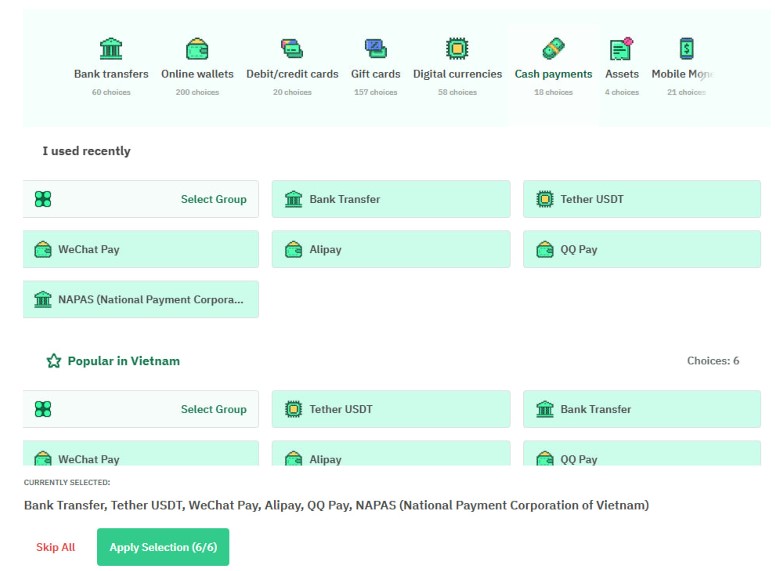Select QQ Pay under Popular in Vietnam
The height and width of the screenshot is (571, 775).
click(x=642, y=453)
